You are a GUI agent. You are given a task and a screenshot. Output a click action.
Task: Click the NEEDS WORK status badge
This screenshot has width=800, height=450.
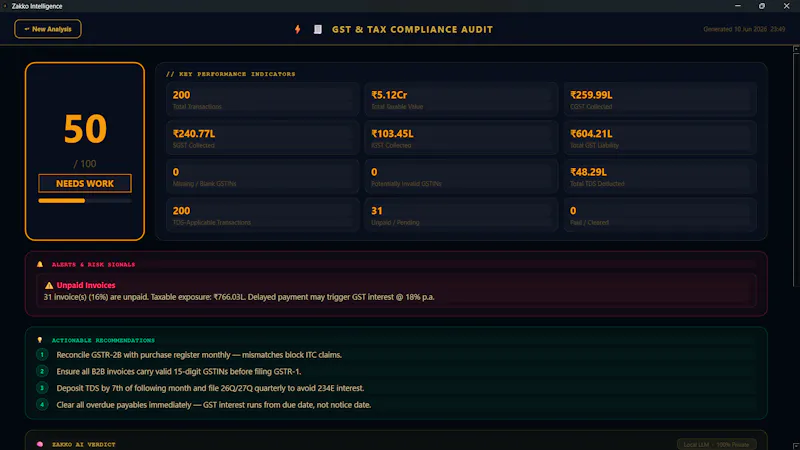pyautogui.click(x=85, y=183)
